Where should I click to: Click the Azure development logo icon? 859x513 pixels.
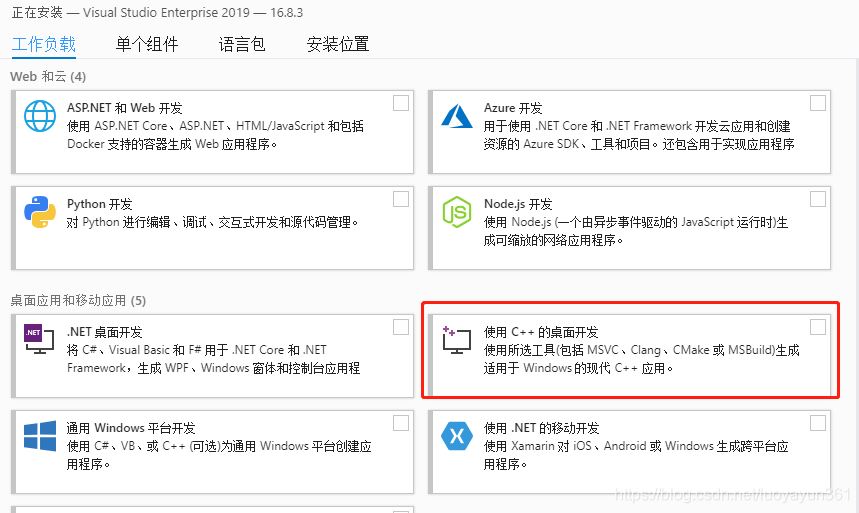(x=457, y=116)
